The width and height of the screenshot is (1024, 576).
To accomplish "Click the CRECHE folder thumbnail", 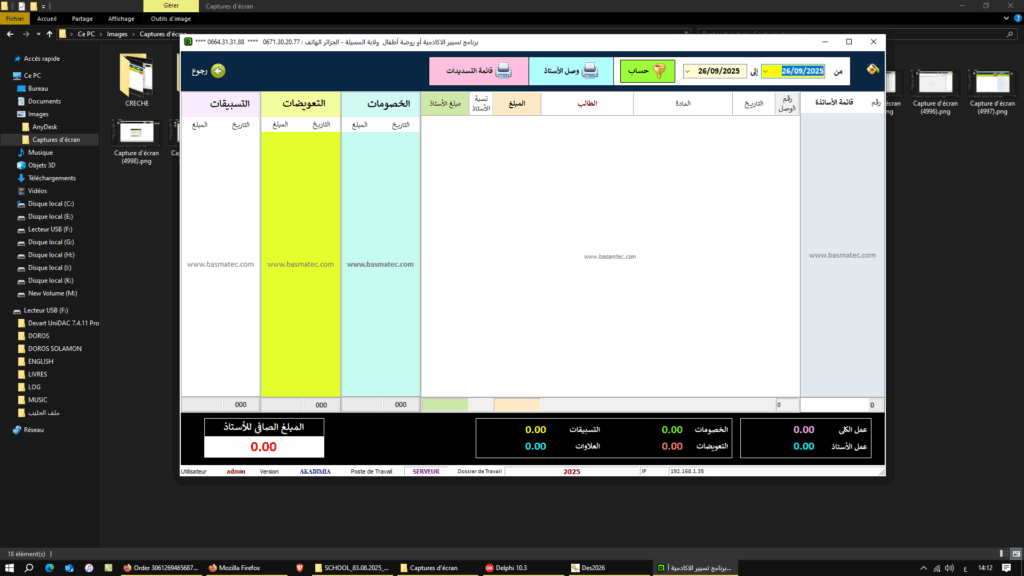I will 137,79.
